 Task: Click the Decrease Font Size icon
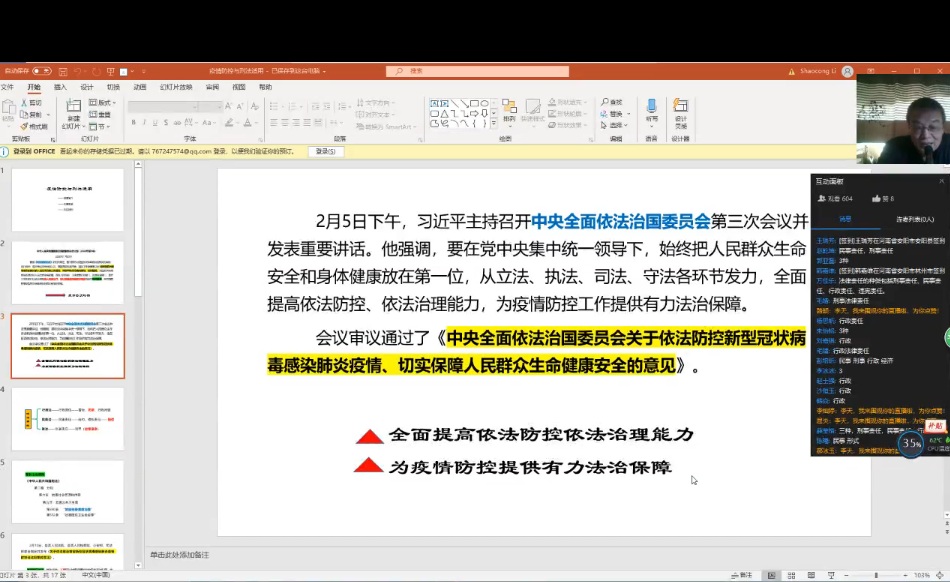241,107
